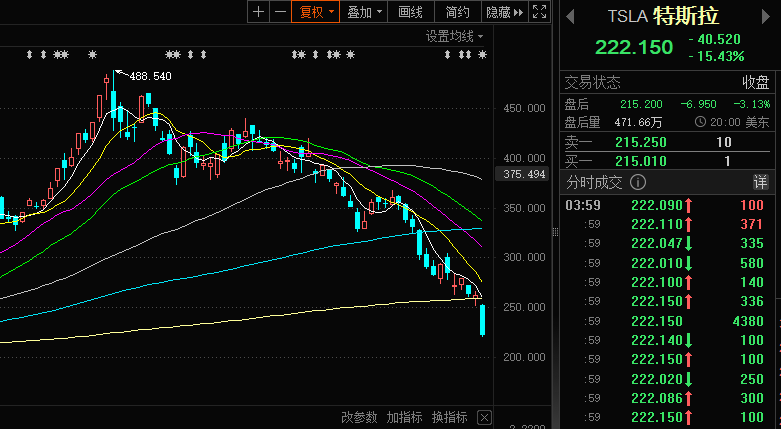The height and width of the screenshot is (429, 781).
Task: Click the 450.000 price axis label
Action: [524, 108]
